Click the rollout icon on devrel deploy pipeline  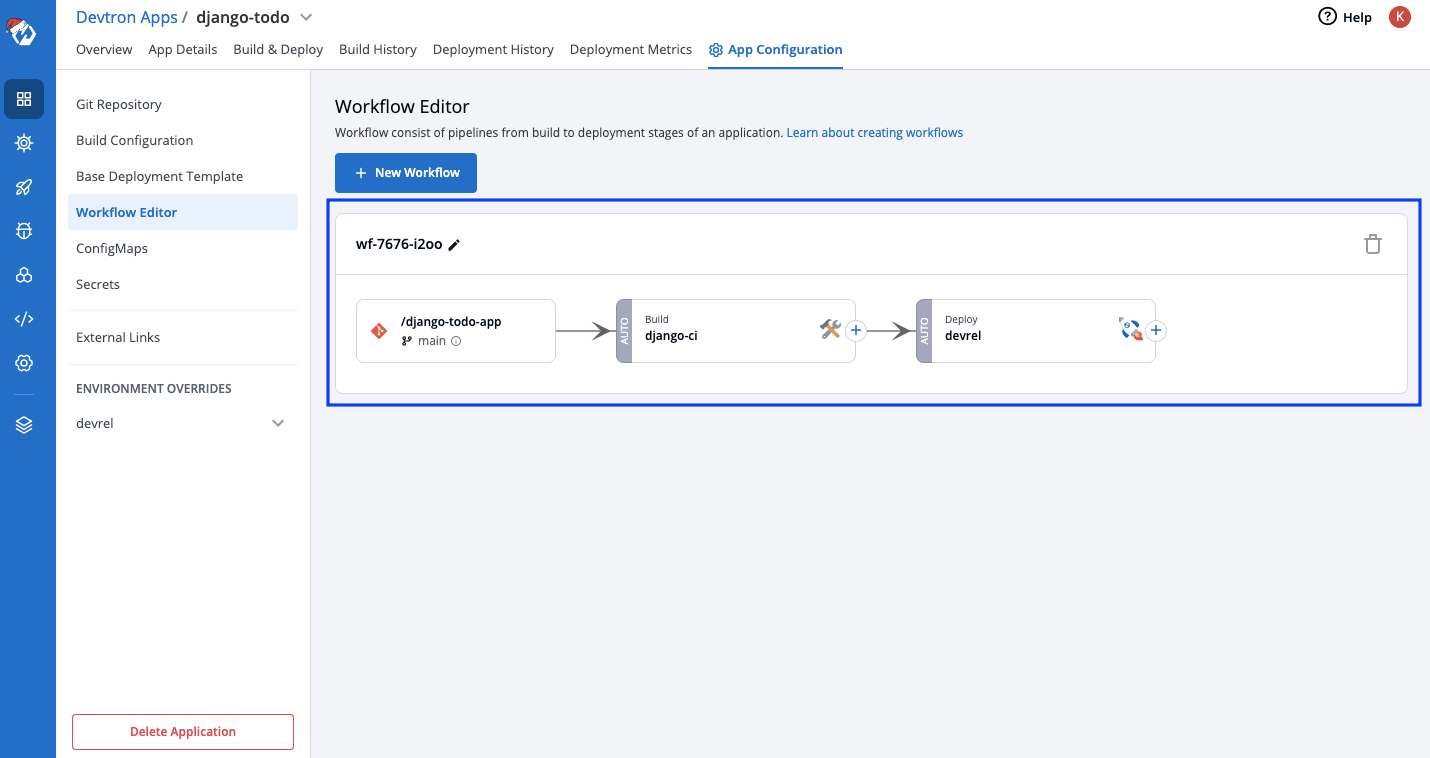tap(1131, 329)
